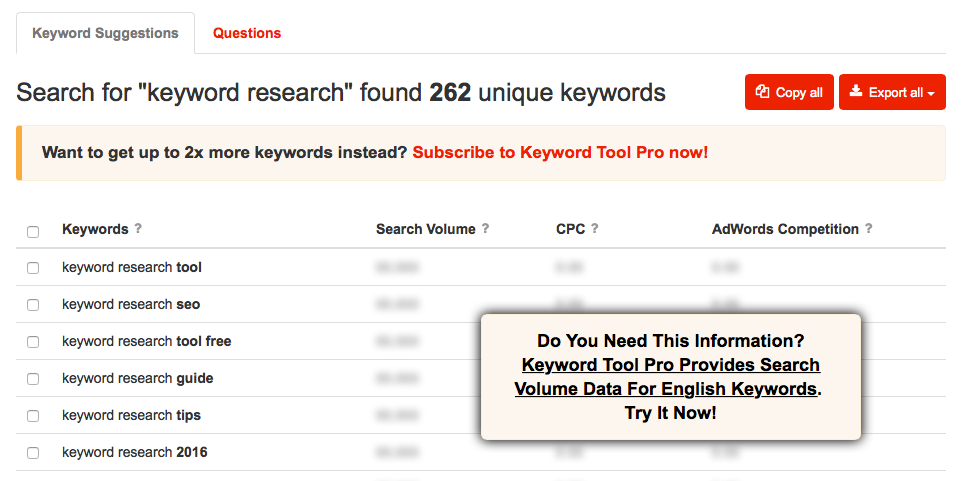Tick the 'keyword research guide' checkbox

click(x=33, y=379)
